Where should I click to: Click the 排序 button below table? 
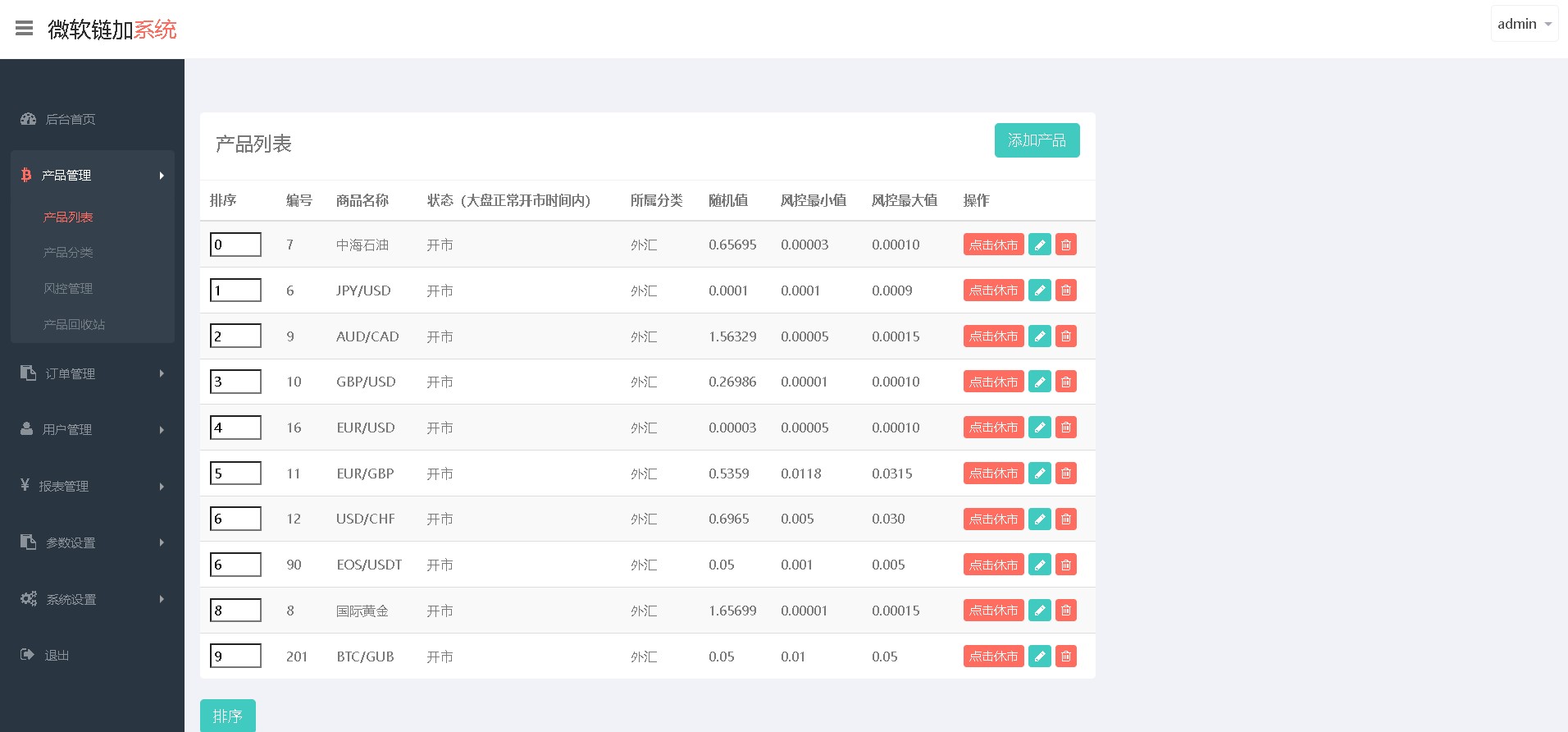pyautogui.click(x=227, y=716)
